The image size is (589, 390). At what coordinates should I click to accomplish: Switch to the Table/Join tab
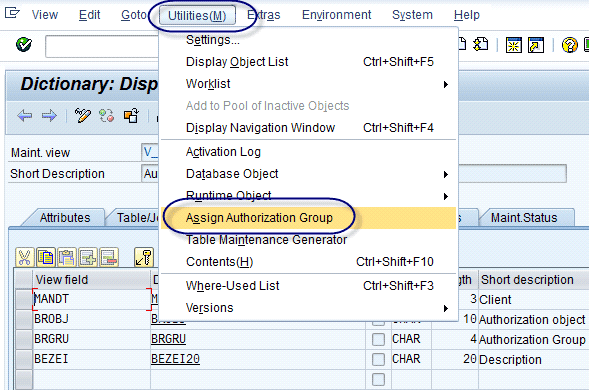coord(137,218)
